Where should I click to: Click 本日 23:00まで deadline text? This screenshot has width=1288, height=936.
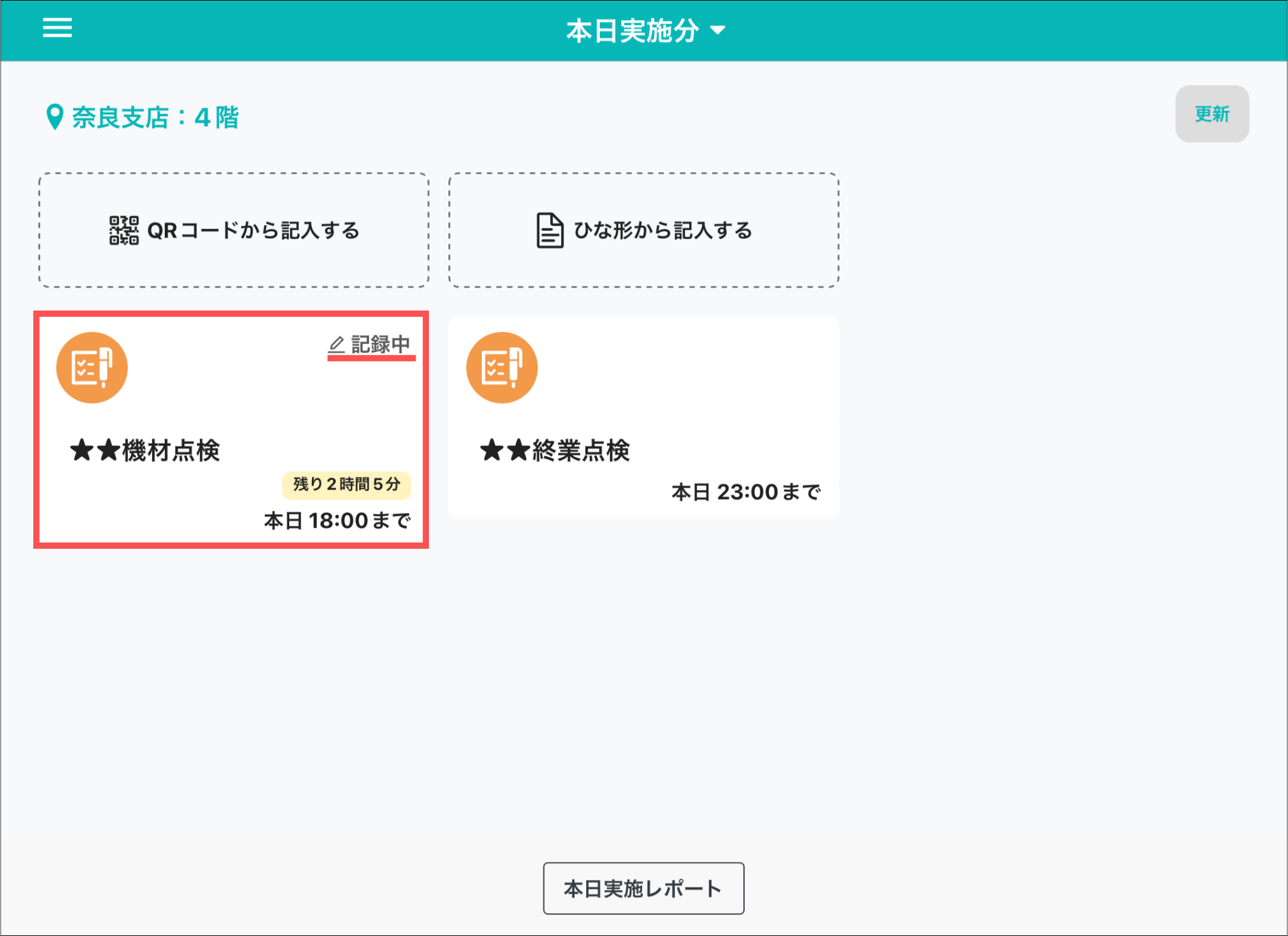(746, 492)
